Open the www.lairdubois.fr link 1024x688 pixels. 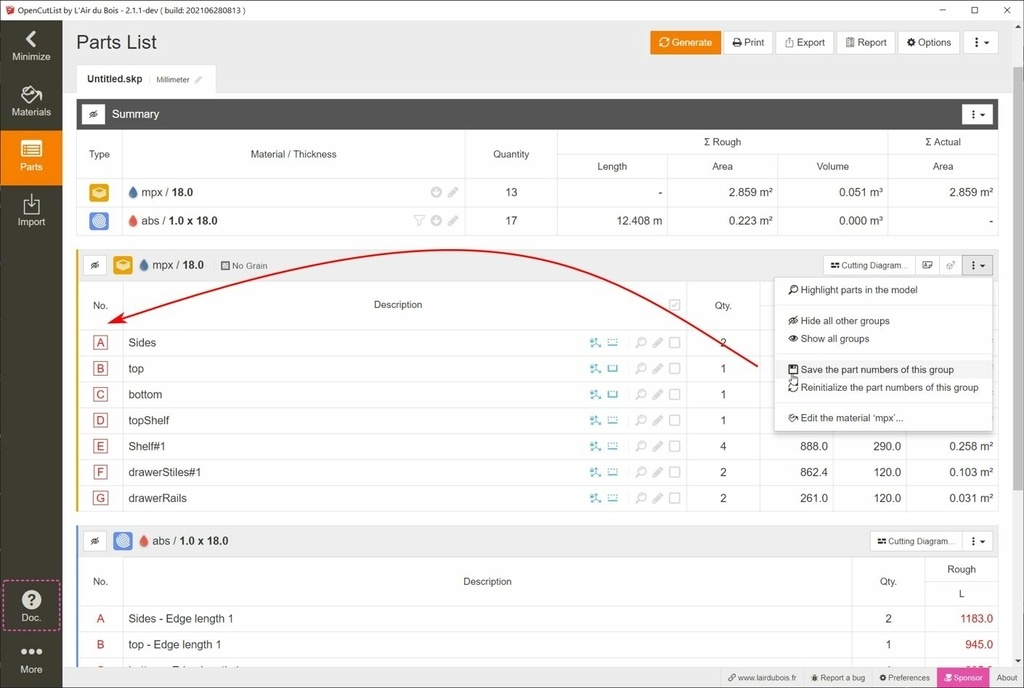tap(762, 678)
